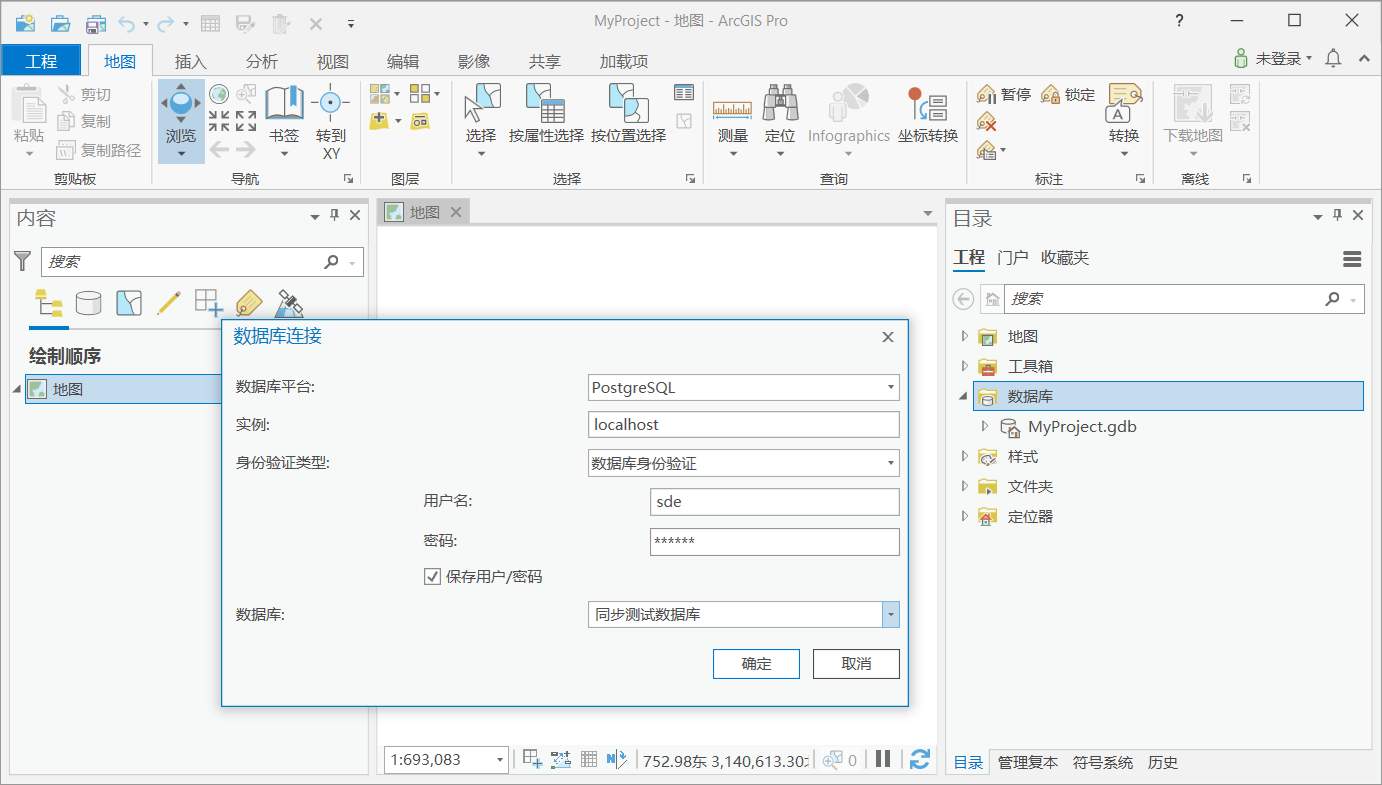
Task: Click Lock labels (锁定) icon
Action: pyautogui.click(x=1068, y=95)
